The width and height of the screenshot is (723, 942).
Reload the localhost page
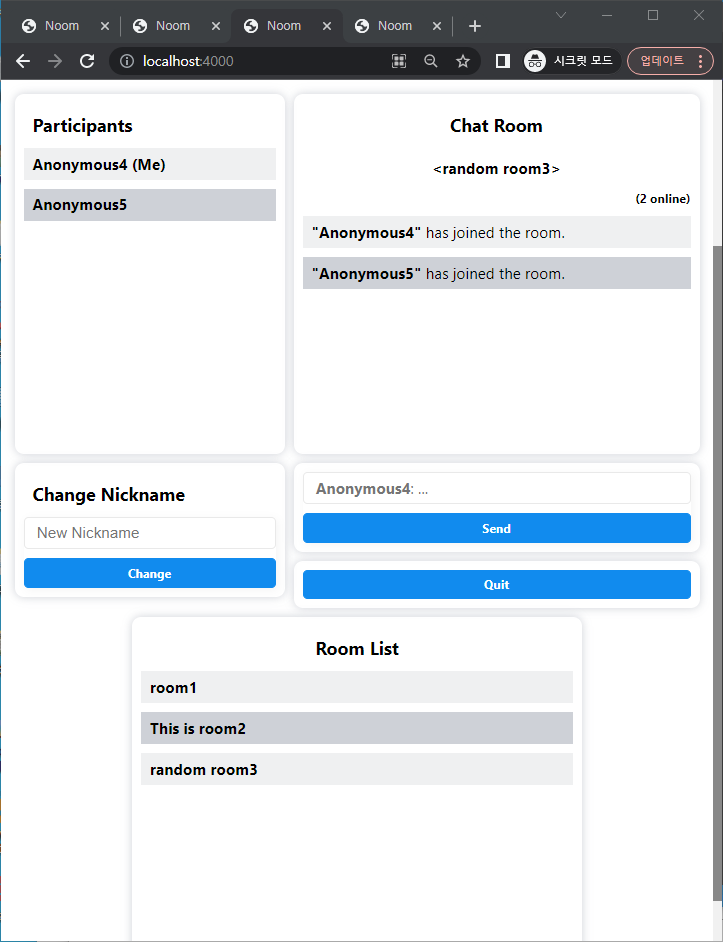(87, 61)
